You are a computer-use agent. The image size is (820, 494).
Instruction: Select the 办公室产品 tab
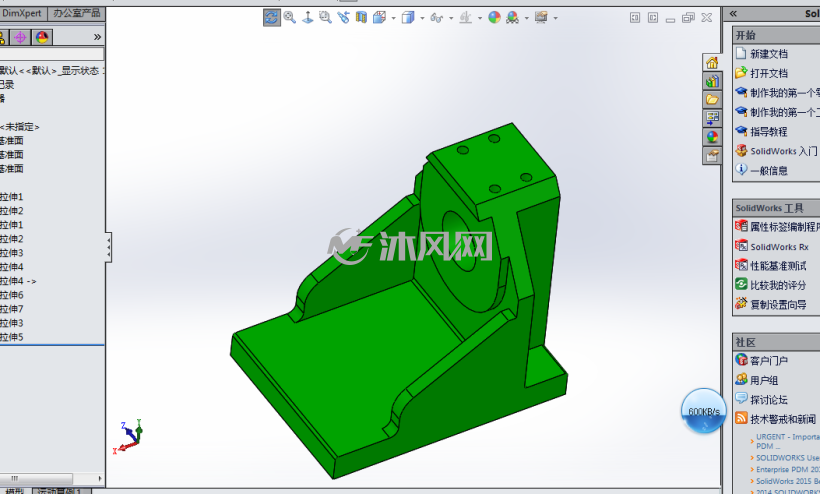(x=76, y=13)
